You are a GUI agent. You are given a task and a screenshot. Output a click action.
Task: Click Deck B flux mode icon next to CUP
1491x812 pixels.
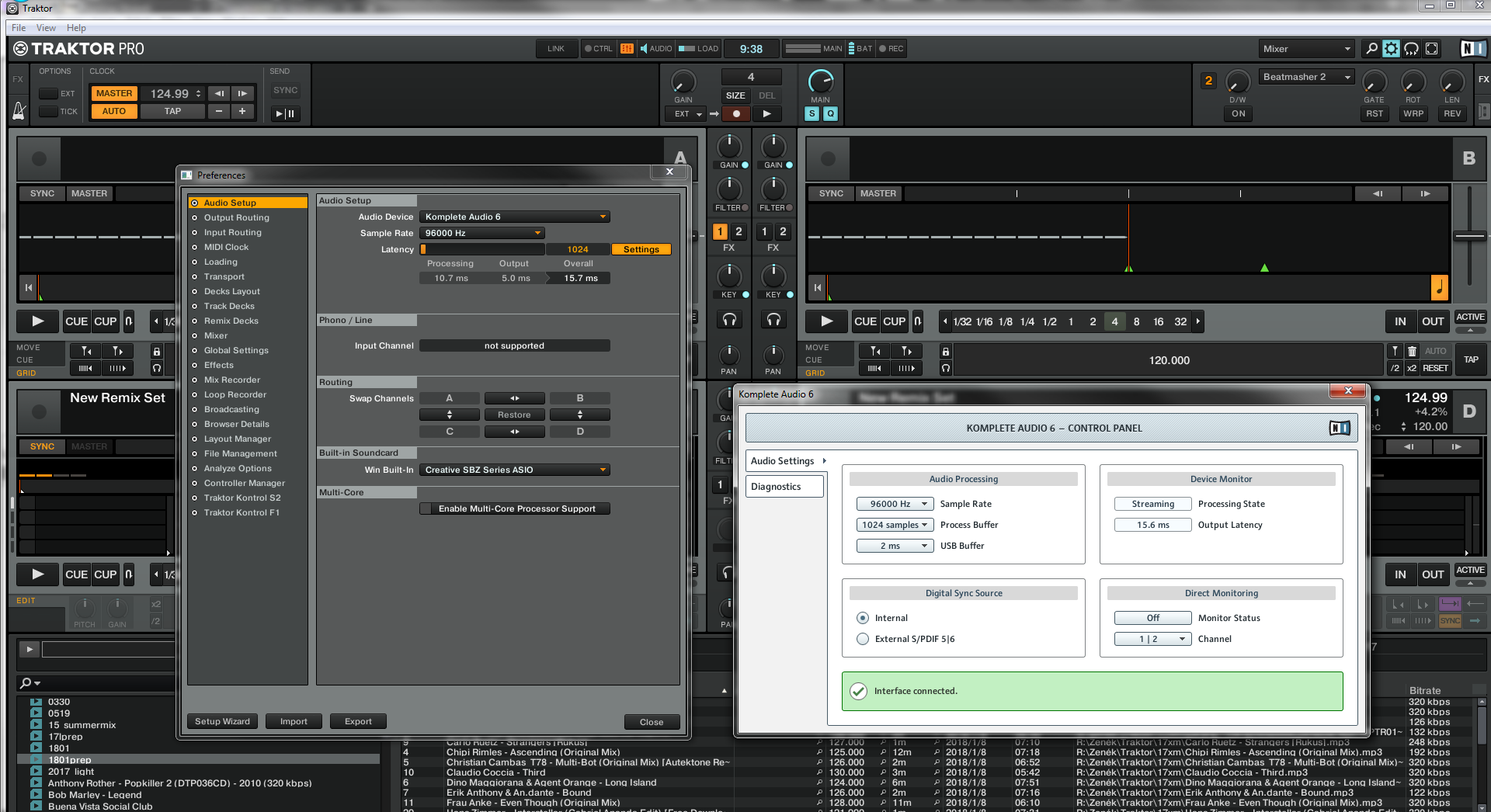[x=917, y=321]
